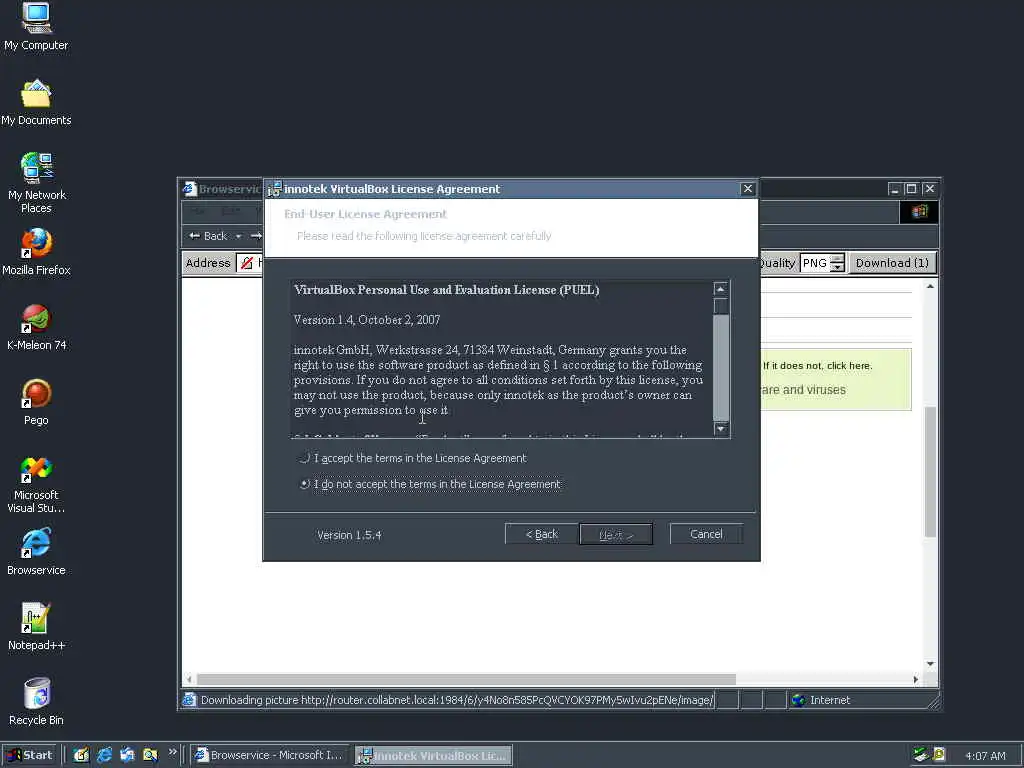Switch to the innotek VirtualBox taskbar button
This screenshot has height=768, width=1024.
point(434,756)
